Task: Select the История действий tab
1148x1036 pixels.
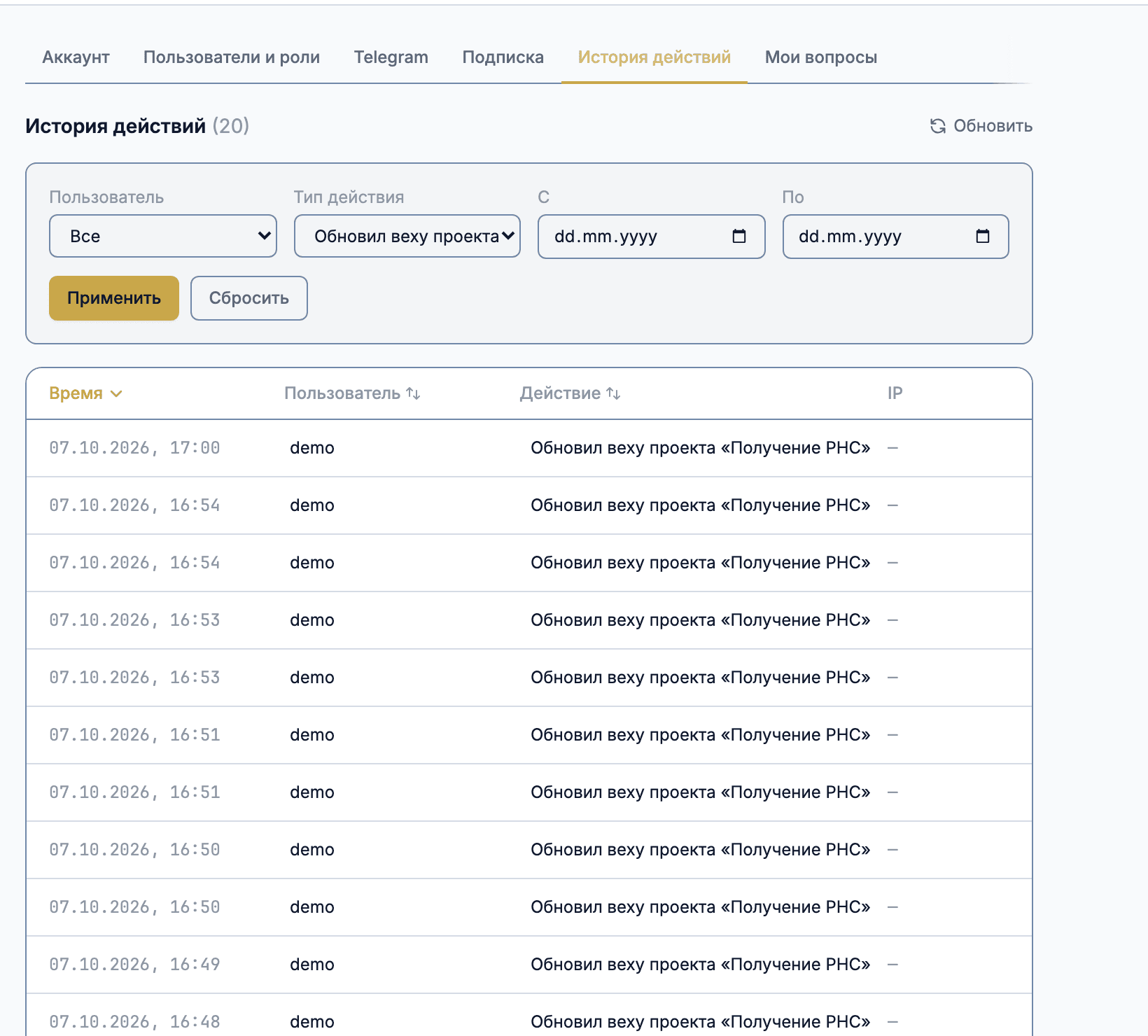Action: [x=654, y=57]
